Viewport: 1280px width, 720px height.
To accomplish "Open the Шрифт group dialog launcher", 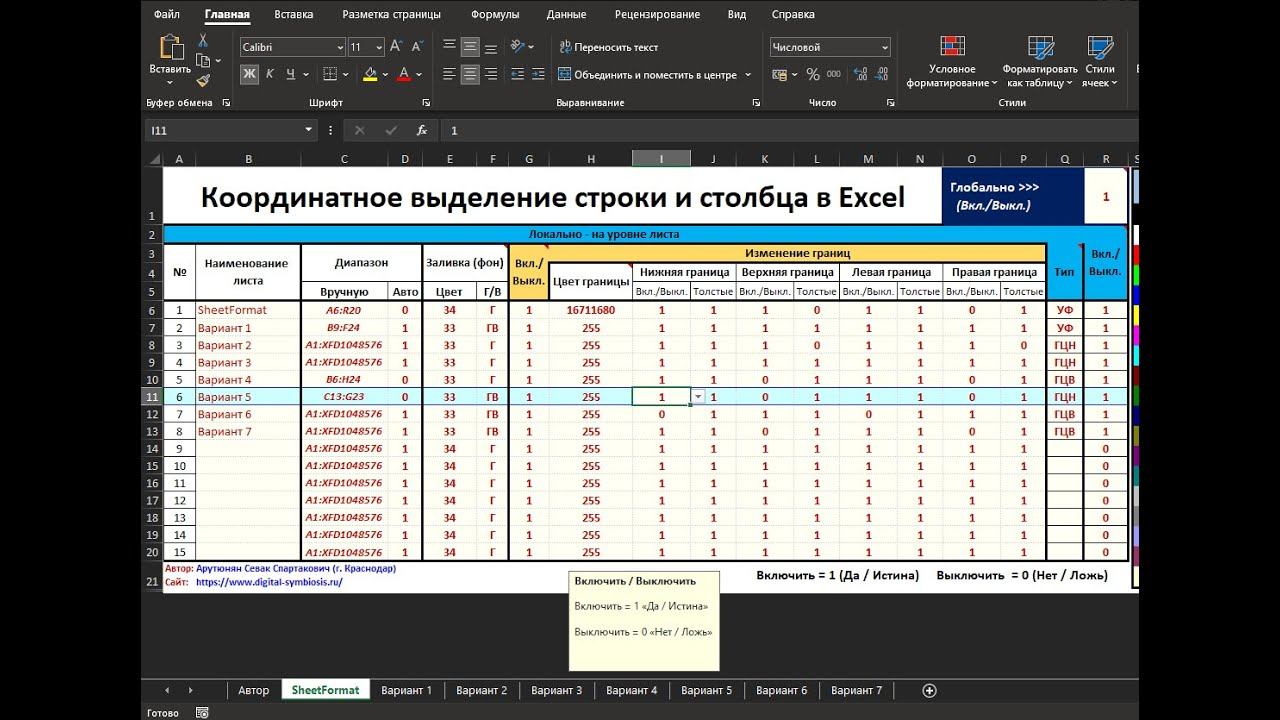I will [x=427, y=103].
